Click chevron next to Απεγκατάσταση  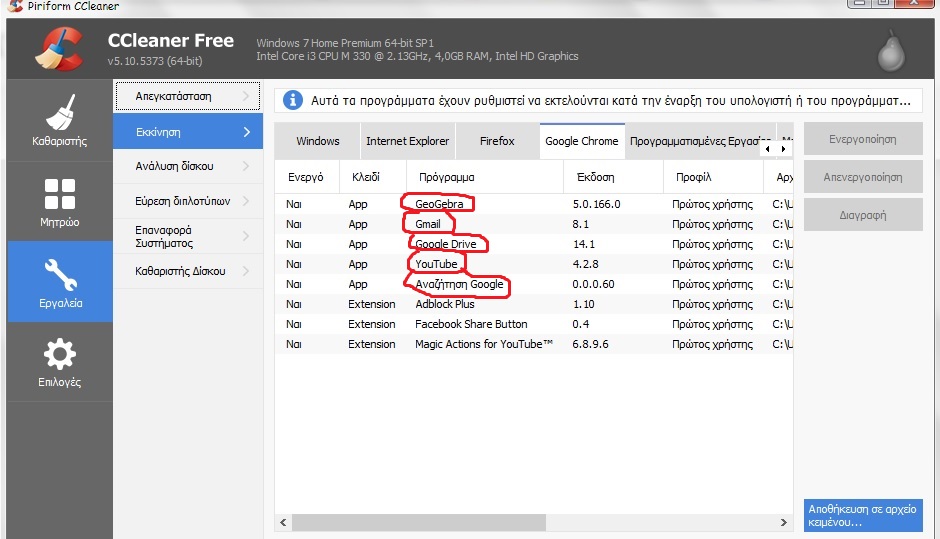click(246, 96)
